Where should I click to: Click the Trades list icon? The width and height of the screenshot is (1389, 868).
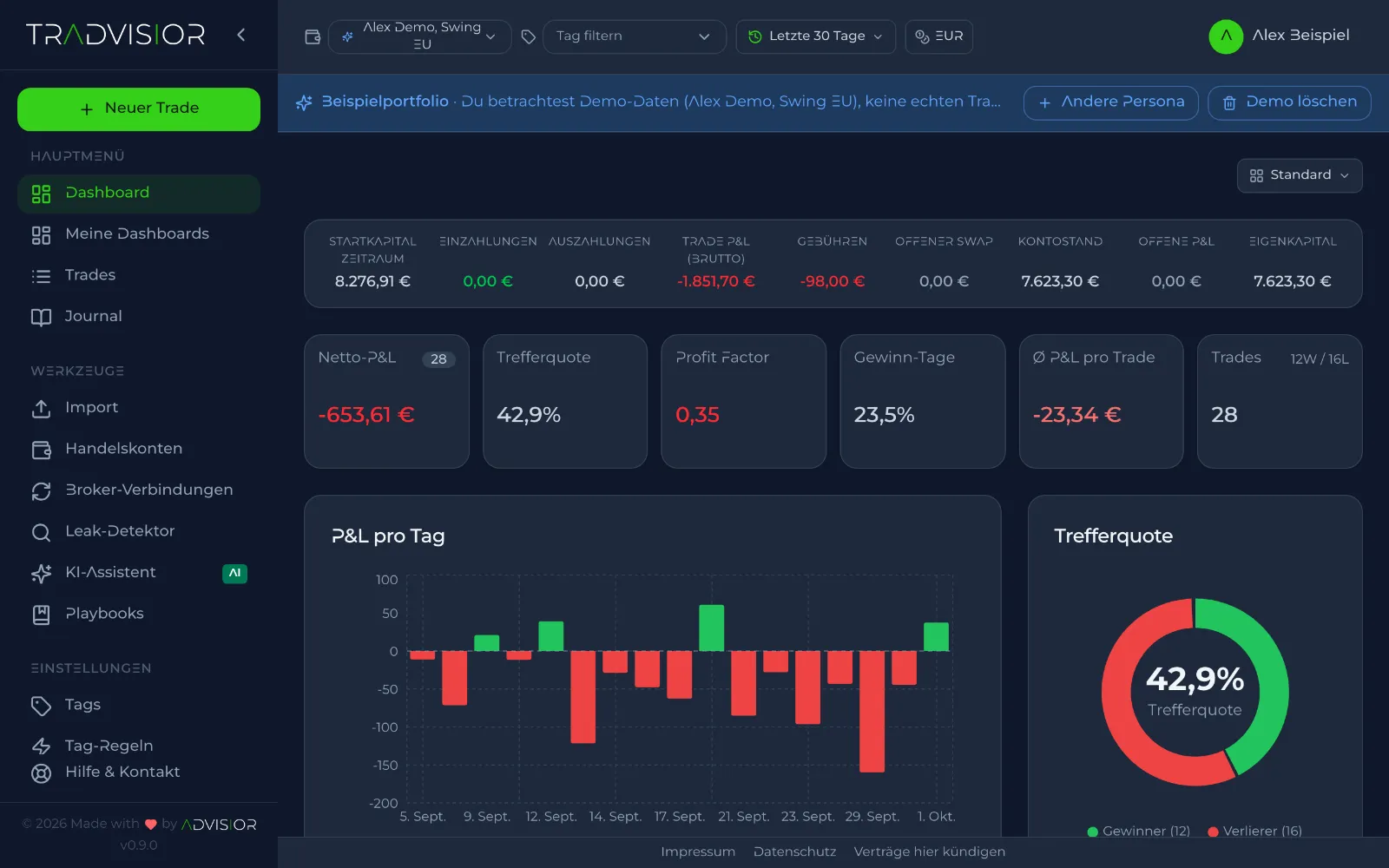41,276
